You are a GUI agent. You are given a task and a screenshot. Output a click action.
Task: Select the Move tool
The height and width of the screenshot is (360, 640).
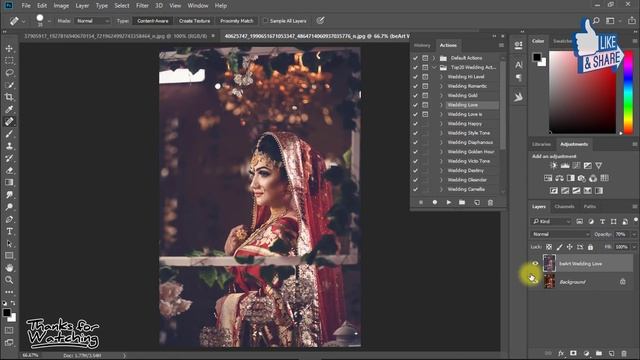[x=9, y=49]
